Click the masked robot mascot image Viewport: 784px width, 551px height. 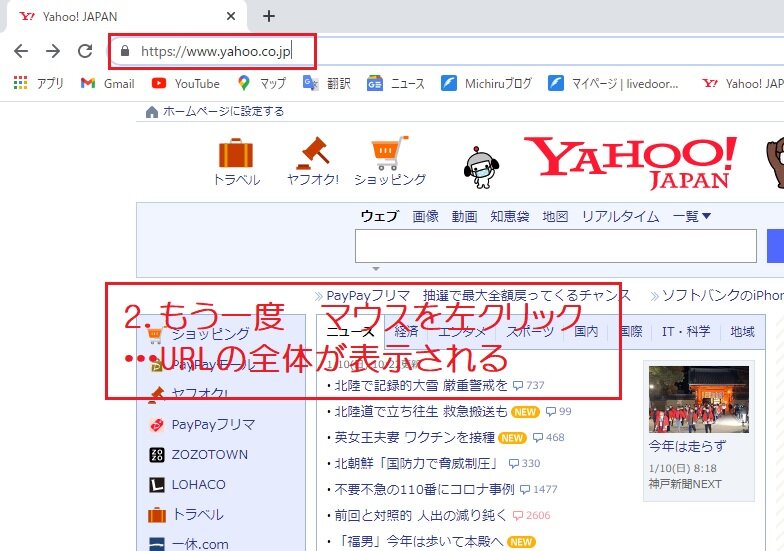pos(482,168)
